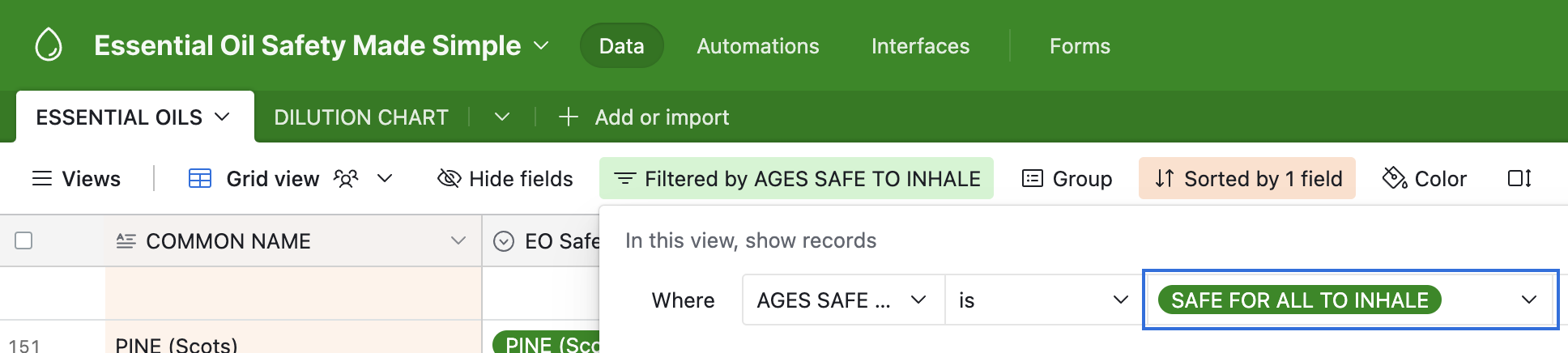Open the Automations tab
1568x353 pixels.
tap(757, 46)
